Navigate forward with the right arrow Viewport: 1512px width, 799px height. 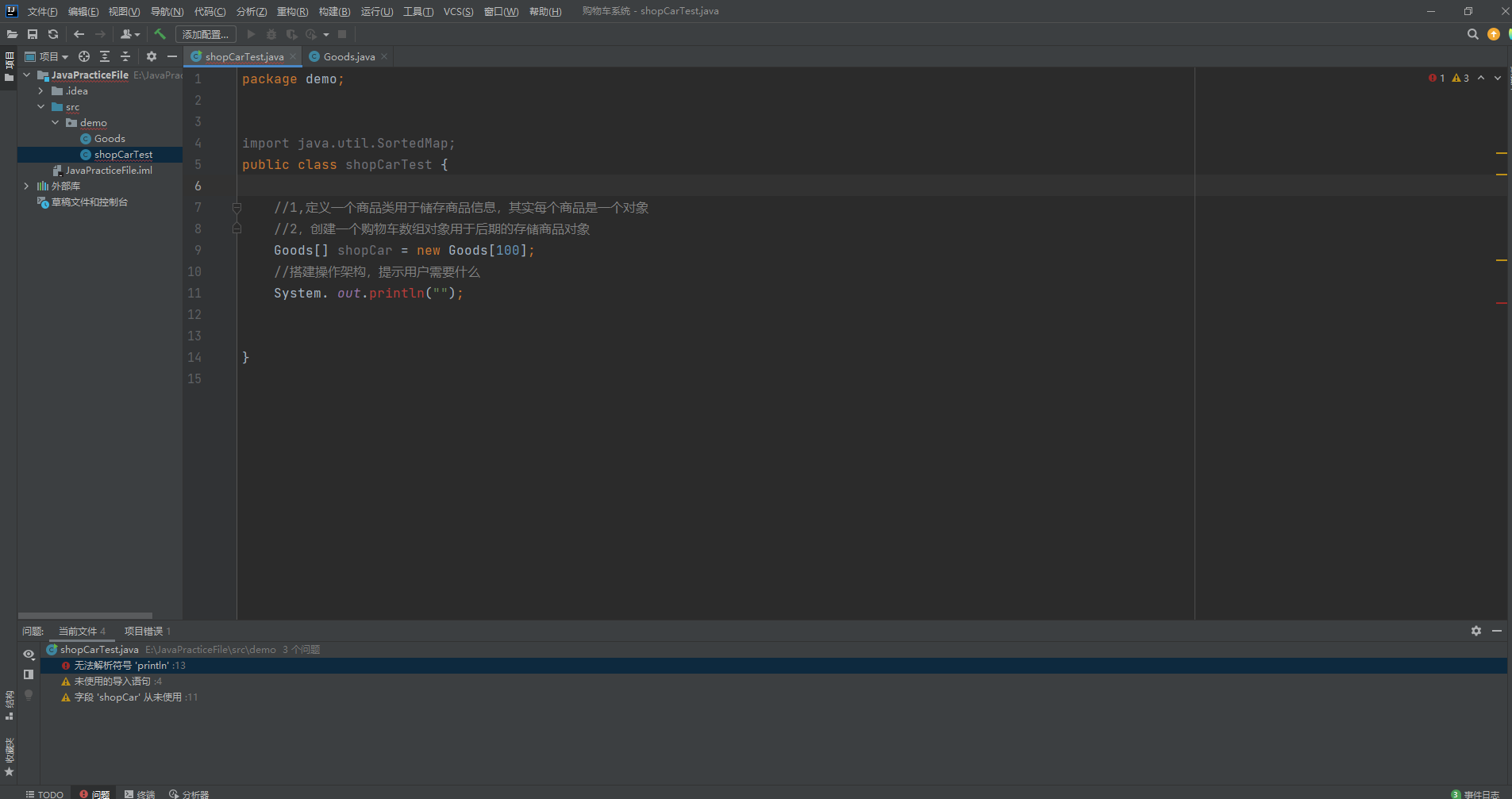click(100, 34)
